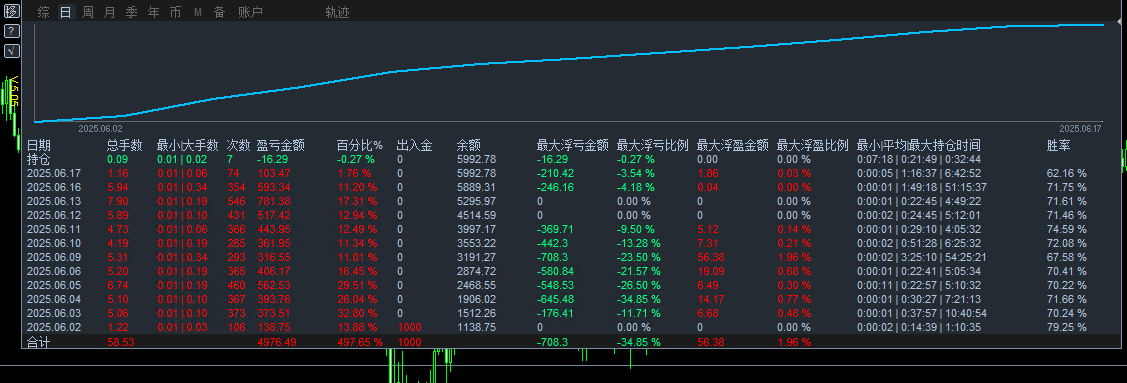The width and height of the screenshot is (1127, 383).
Task: Click trade count 546
Action: point(236,201)
